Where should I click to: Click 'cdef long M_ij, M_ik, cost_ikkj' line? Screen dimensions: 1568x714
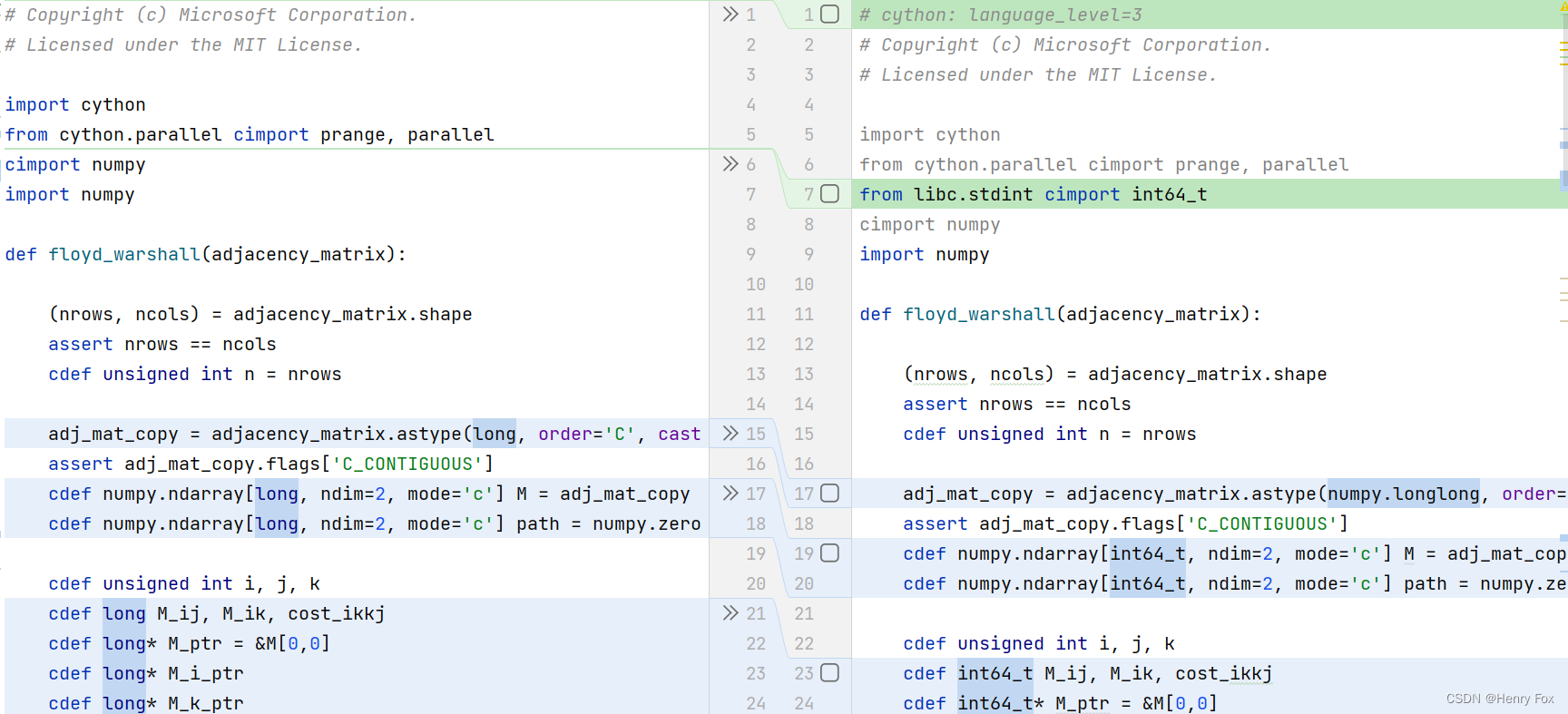(217, 613)
